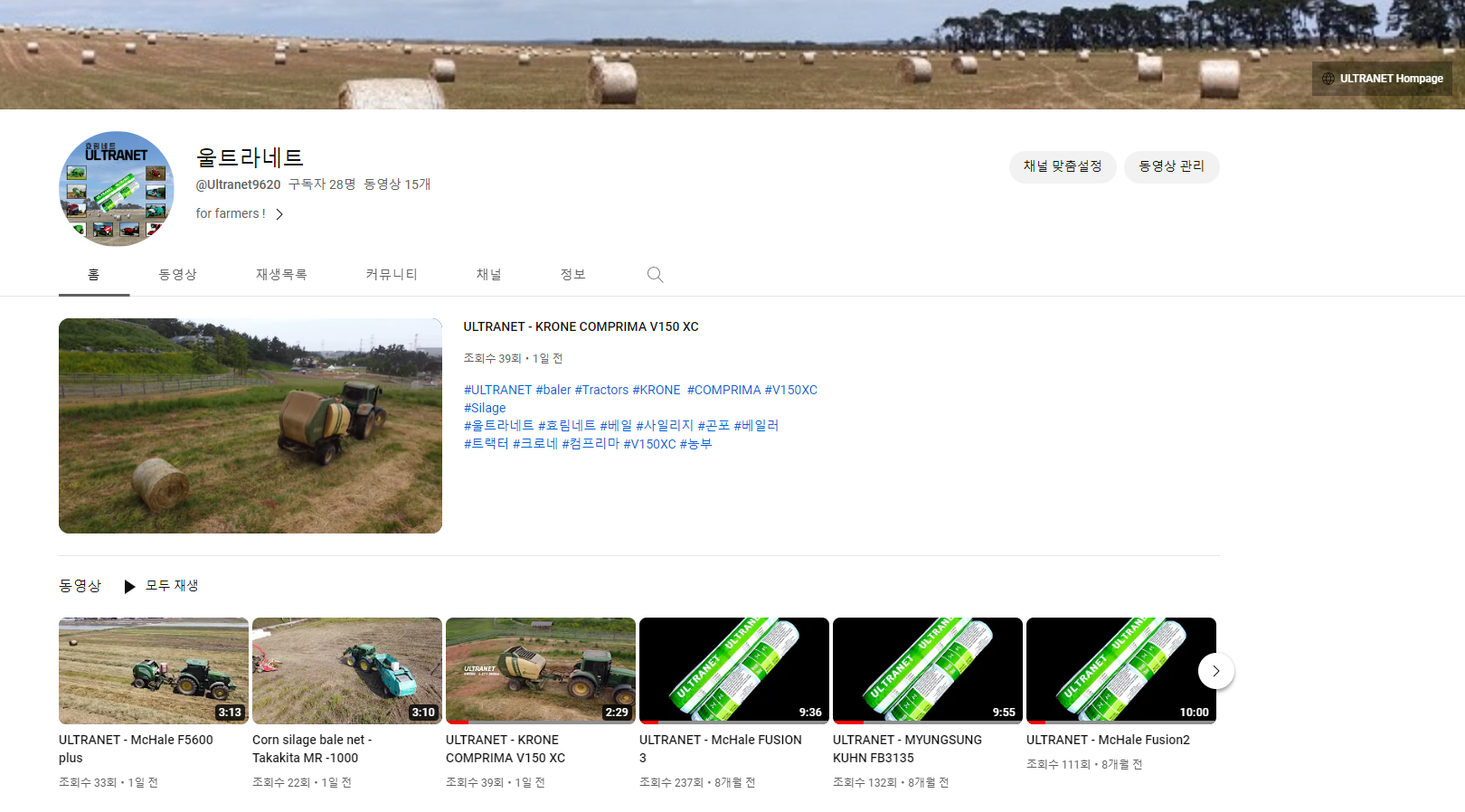Click 모두 재생 to play all videos
1465x812 pixels.
tap(172, 586)
